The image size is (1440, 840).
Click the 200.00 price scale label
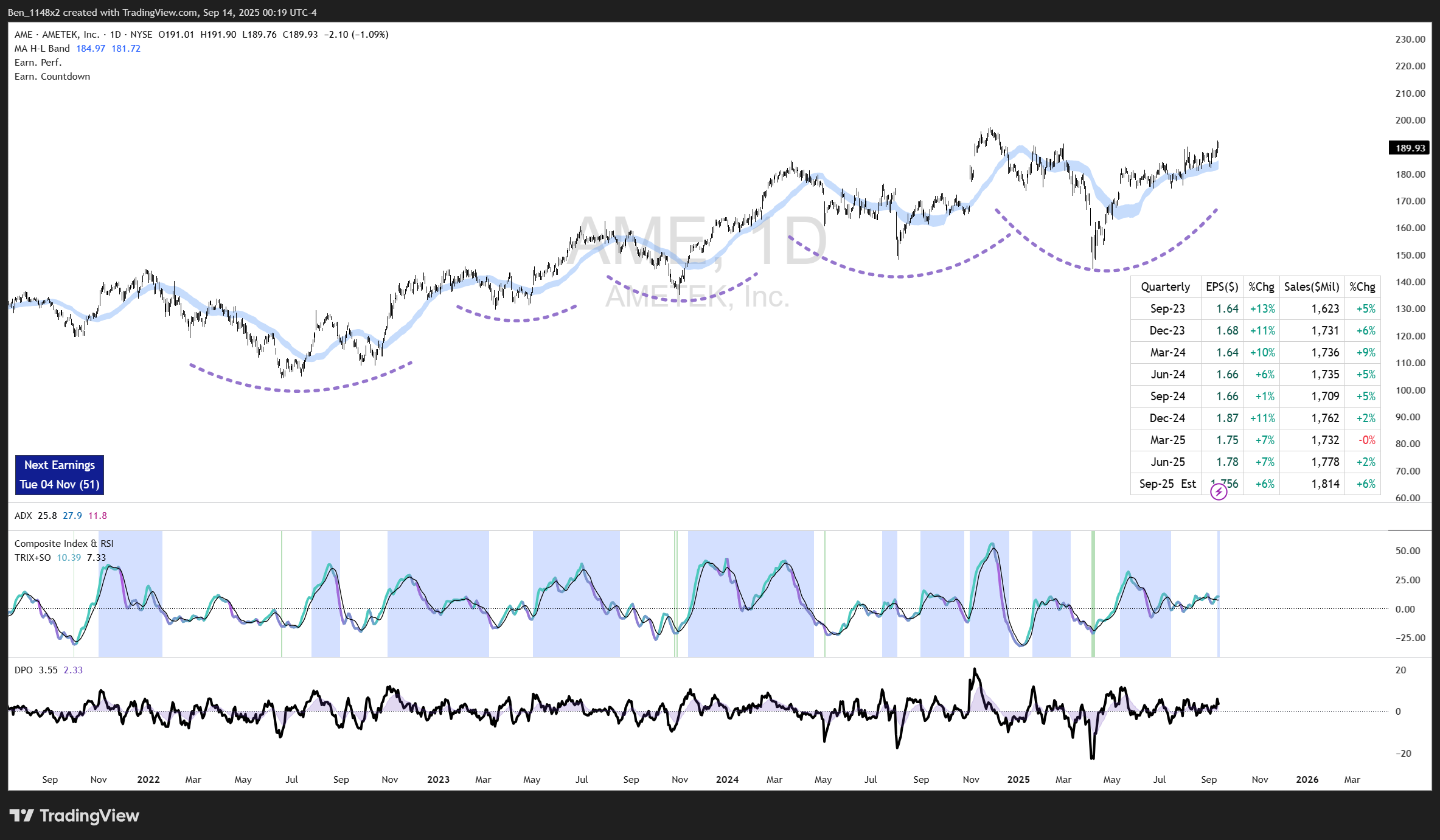[1410, 120]
